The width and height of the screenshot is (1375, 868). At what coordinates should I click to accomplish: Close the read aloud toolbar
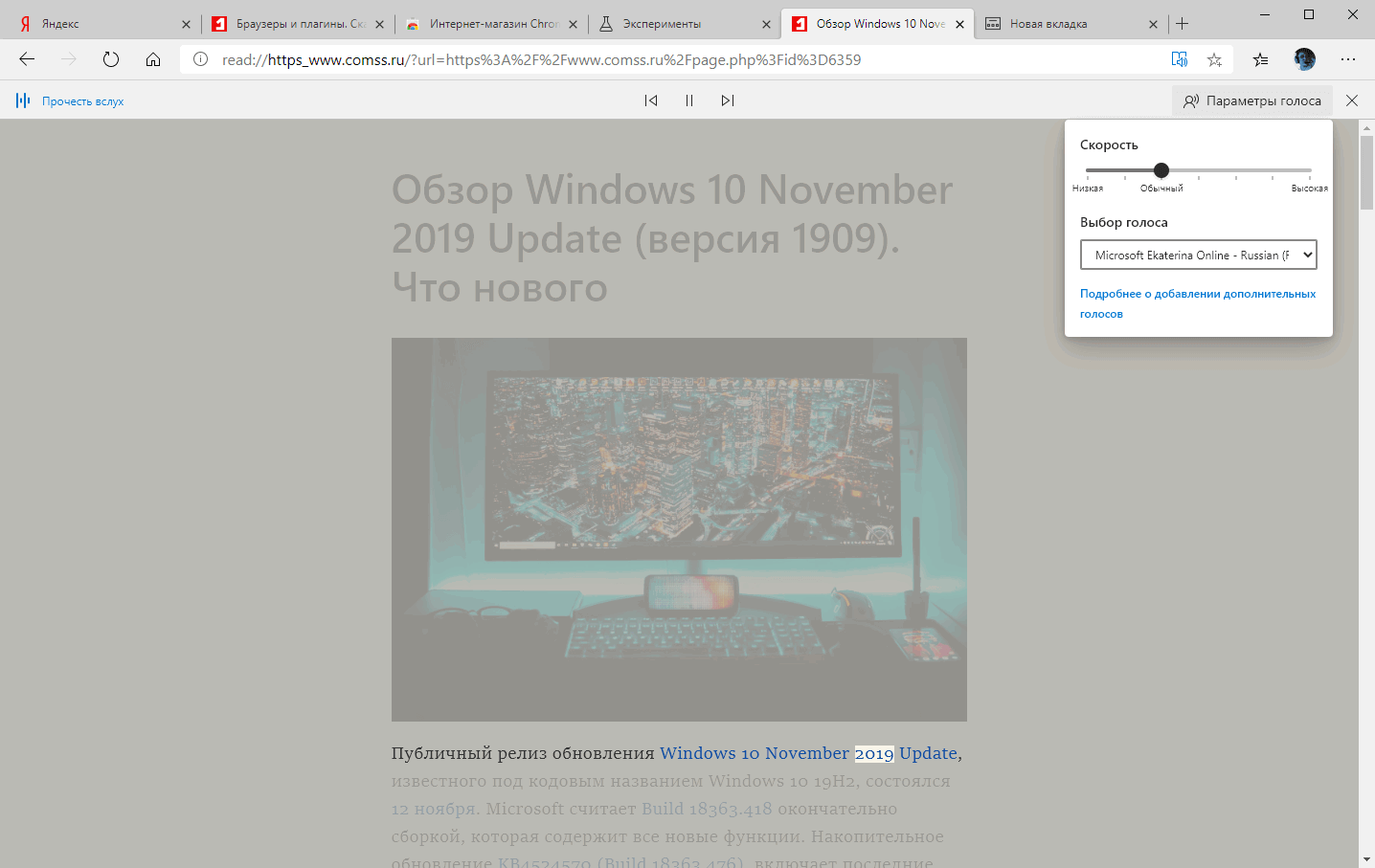tap(1352, 100)
